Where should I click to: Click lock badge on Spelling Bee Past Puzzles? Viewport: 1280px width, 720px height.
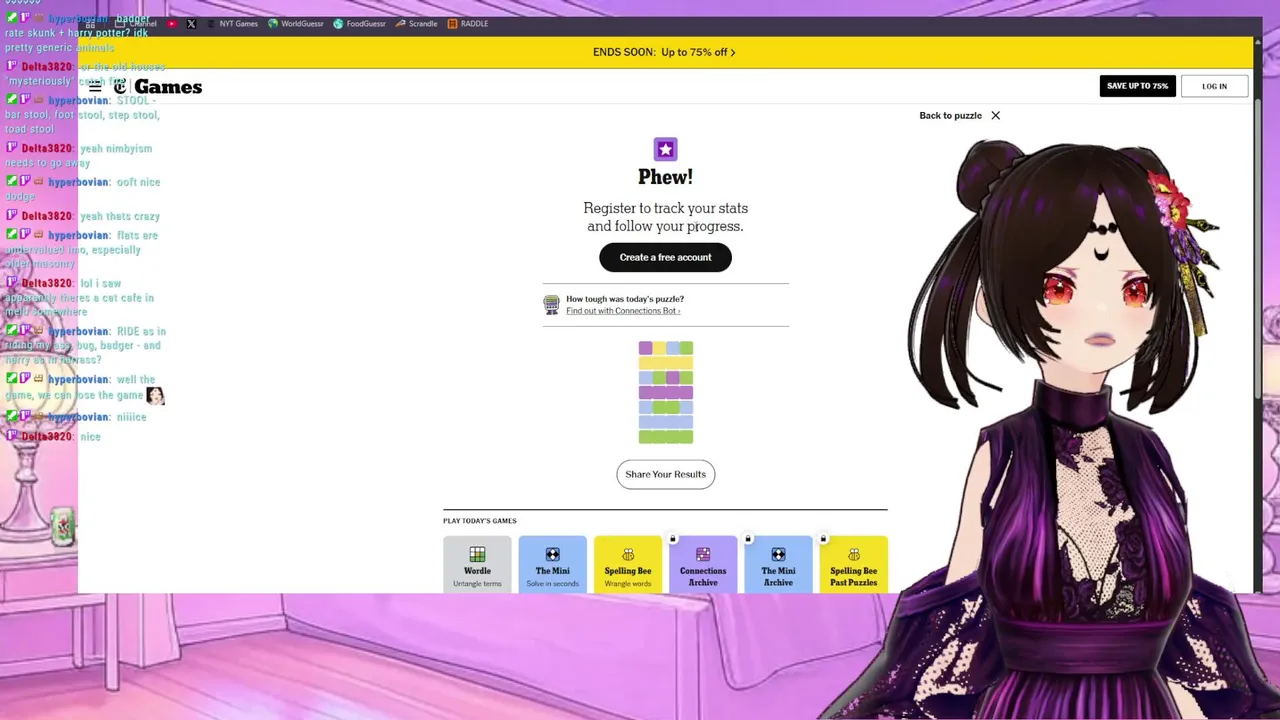823,539
